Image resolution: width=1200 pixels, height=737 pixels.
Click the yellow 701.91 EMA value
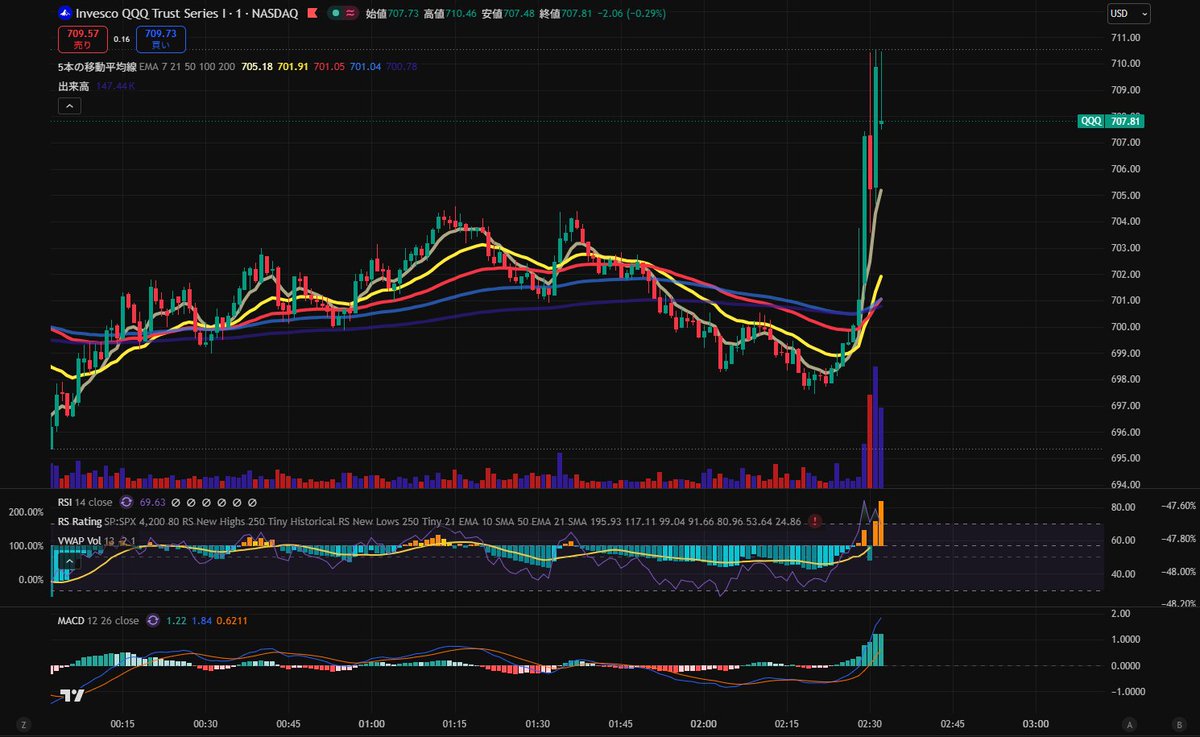pos(293,66)
